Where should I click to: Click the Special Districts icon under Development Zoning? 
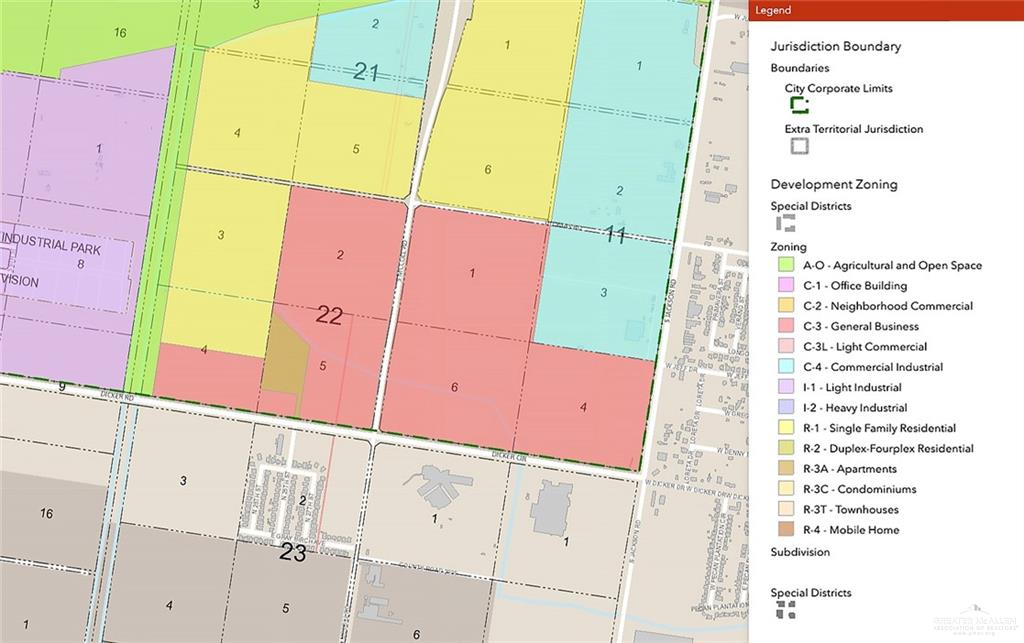[x=786, y=223]
